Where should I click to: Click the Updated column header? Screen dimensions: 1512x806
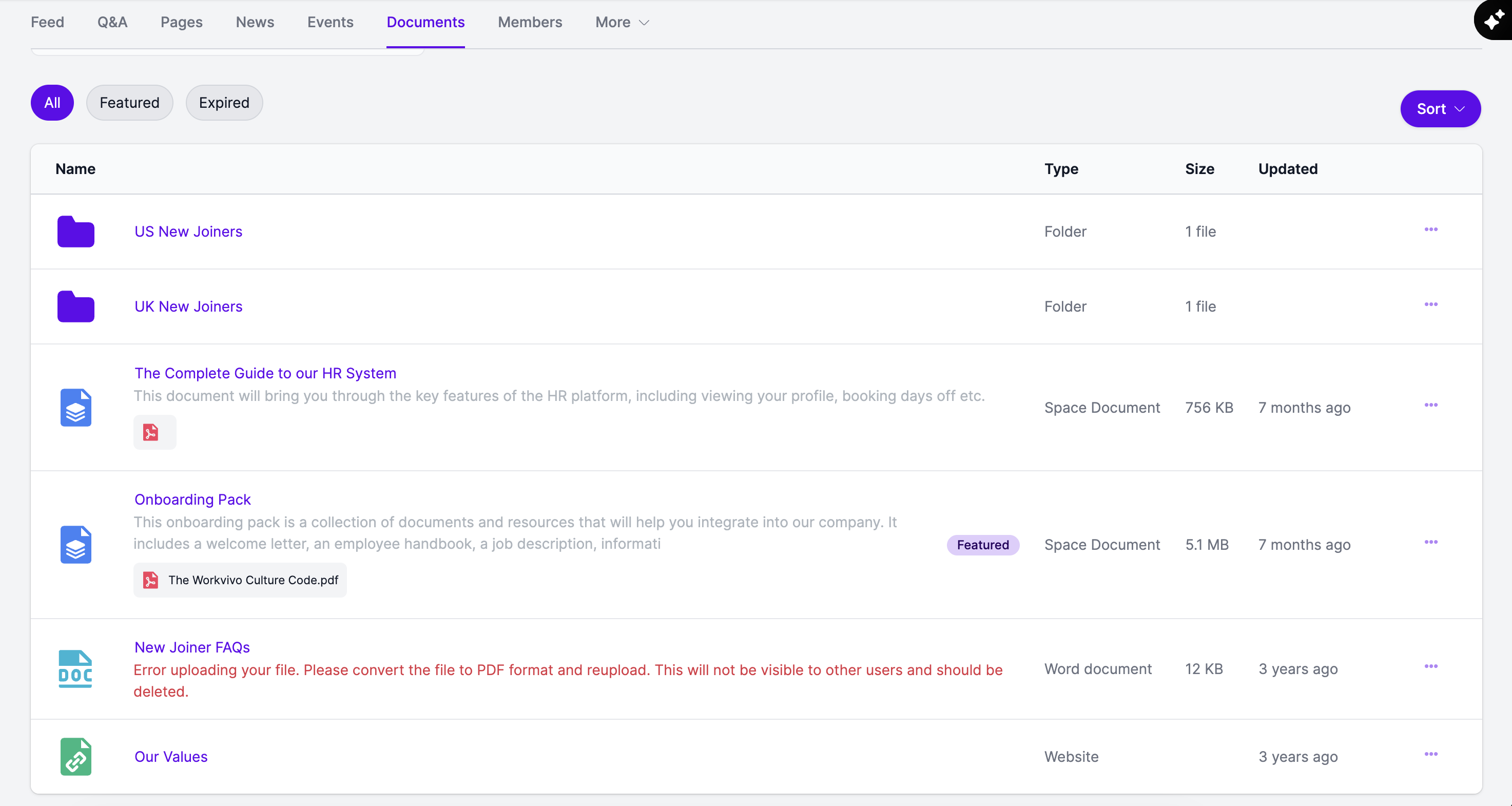click(1288, 169)
